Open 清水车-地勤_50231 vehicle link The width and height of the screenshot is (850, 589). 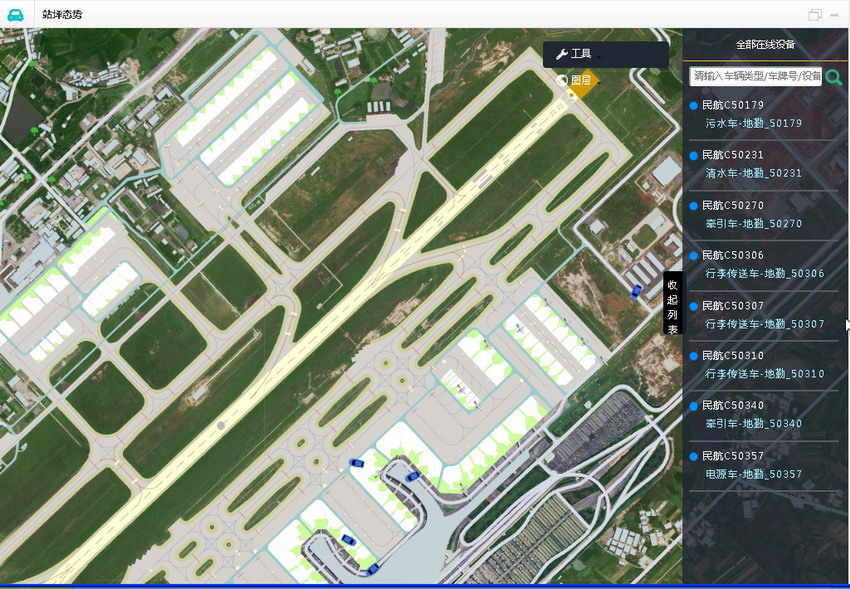pyautogui.click(x=754, y=173)
